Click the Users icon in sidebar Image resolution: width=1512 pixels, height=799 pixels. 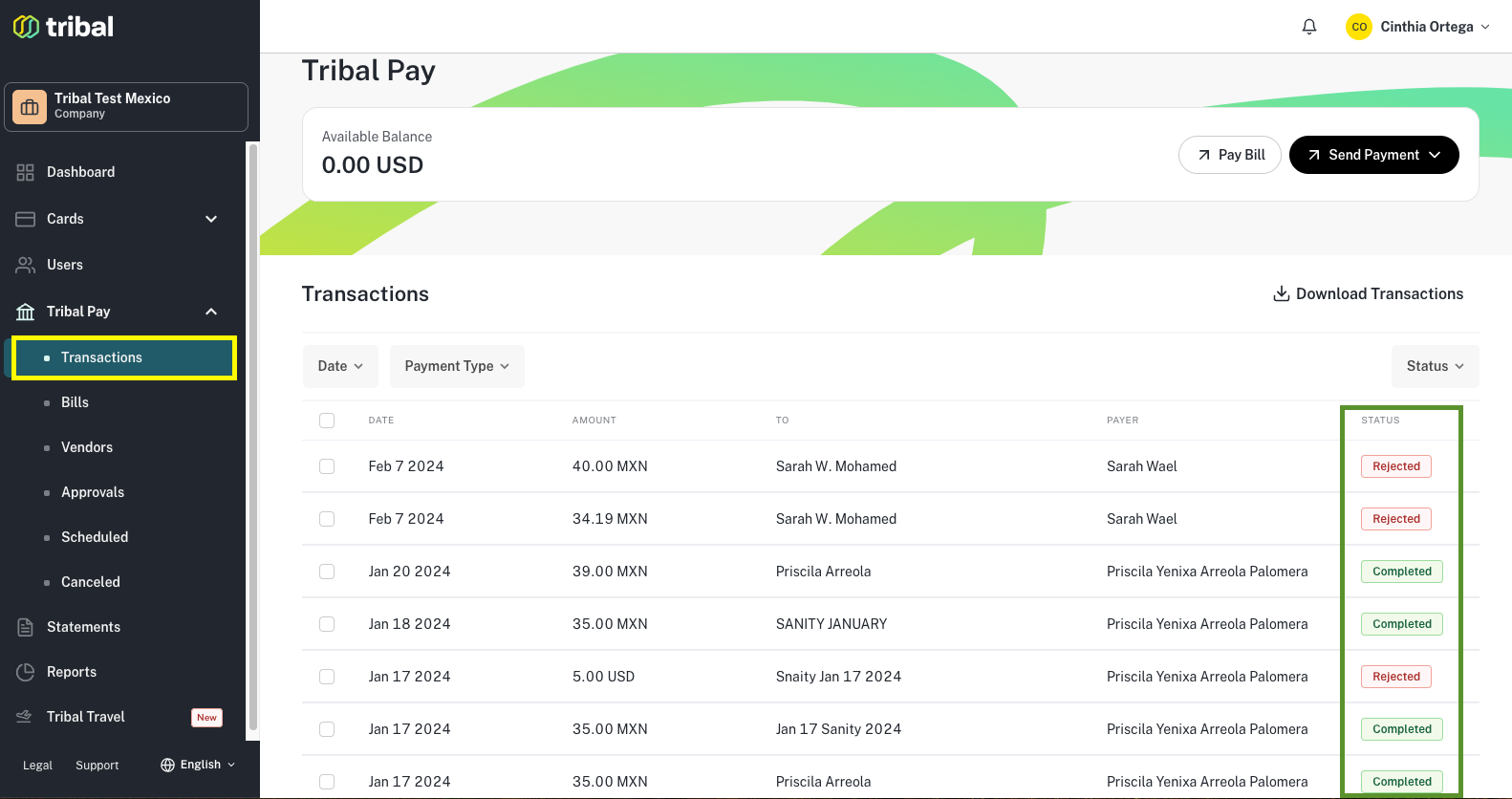pos(26,265)
